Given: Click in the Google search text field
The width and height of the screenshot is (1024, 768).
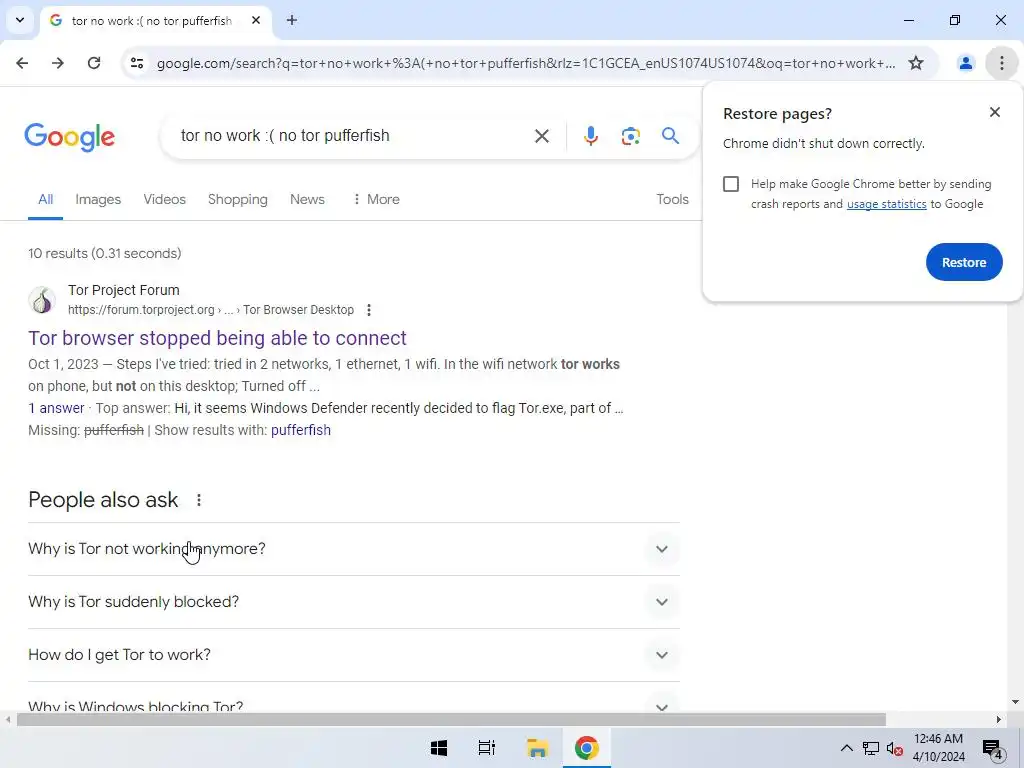Looking at the screenshot, I should (x=353, y=136).
